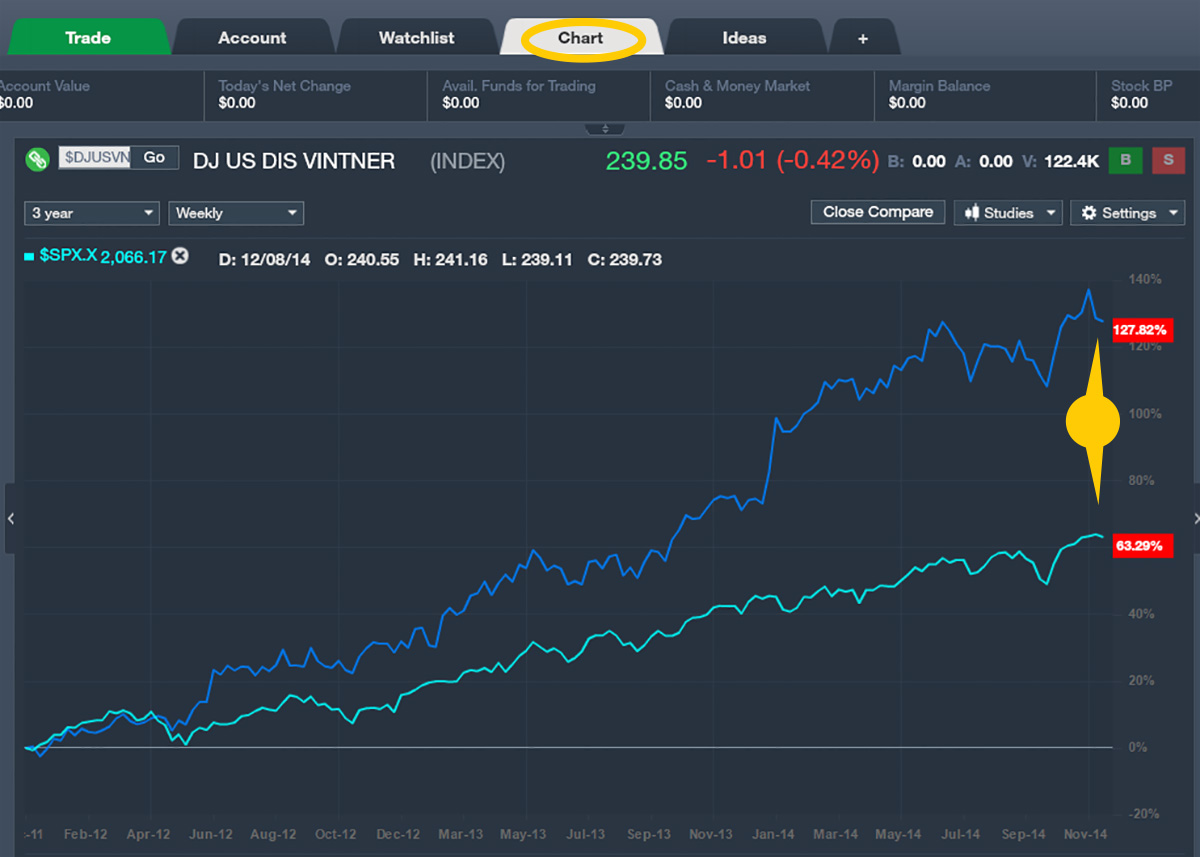
Task: Click the Close Compare button
Action: [878, 212]
